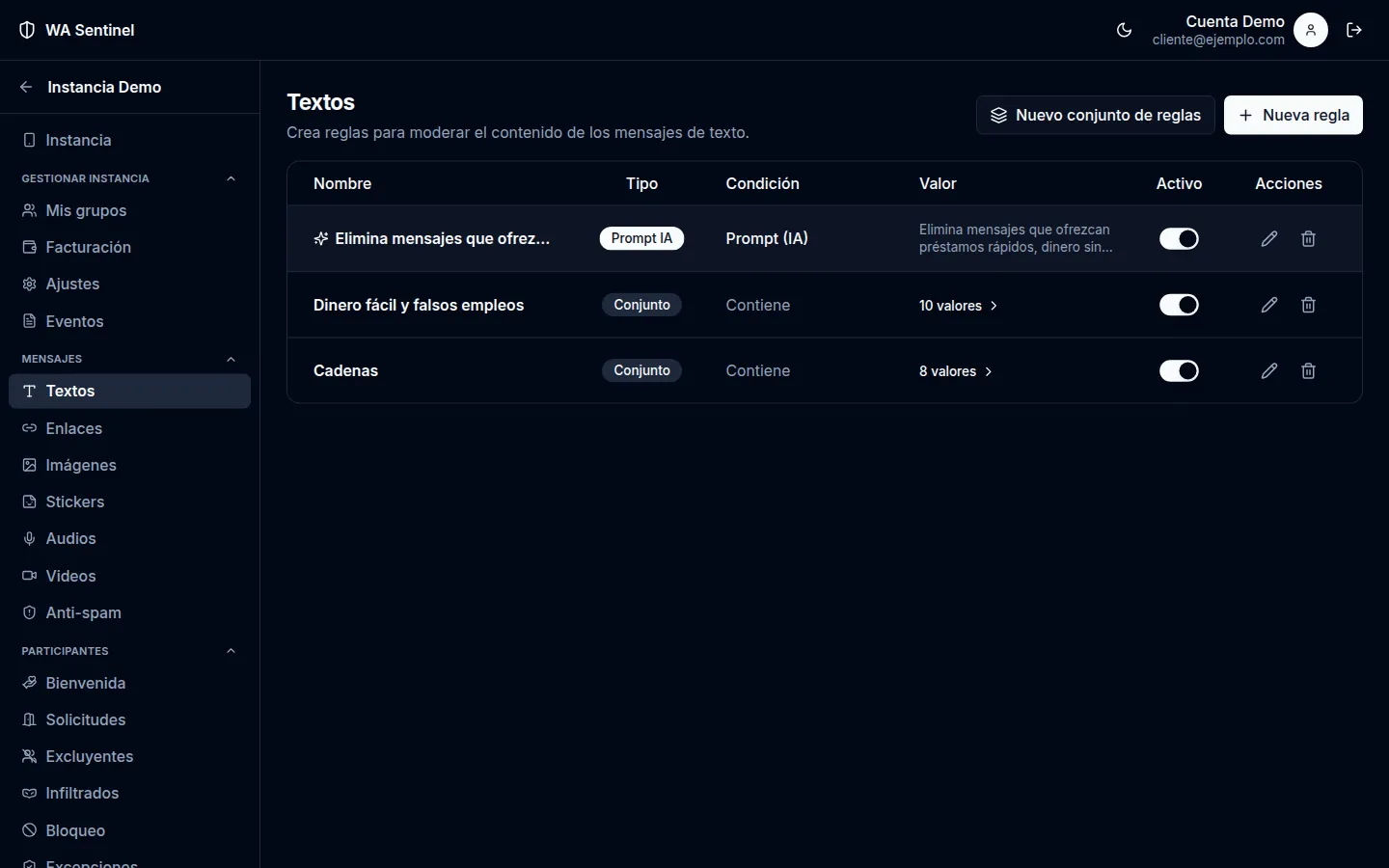Open Stickers moderation page
This screenshot has height=868, width=1389.
(x=129, y=502)
